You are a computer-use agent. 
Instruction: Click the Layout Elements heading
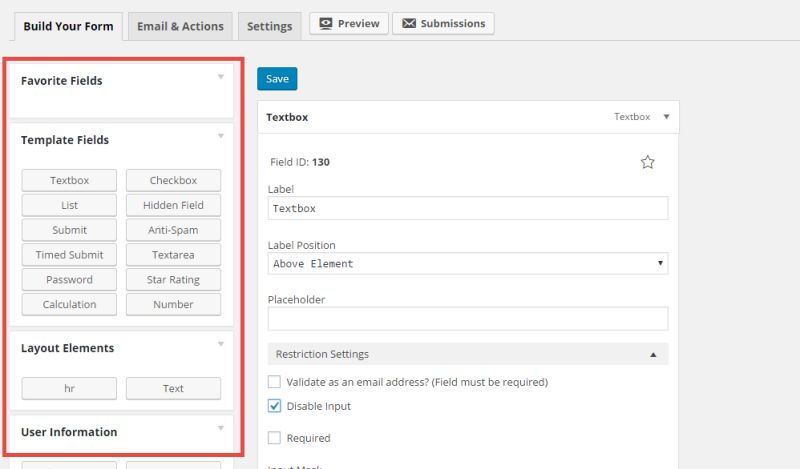coord(67,348)
